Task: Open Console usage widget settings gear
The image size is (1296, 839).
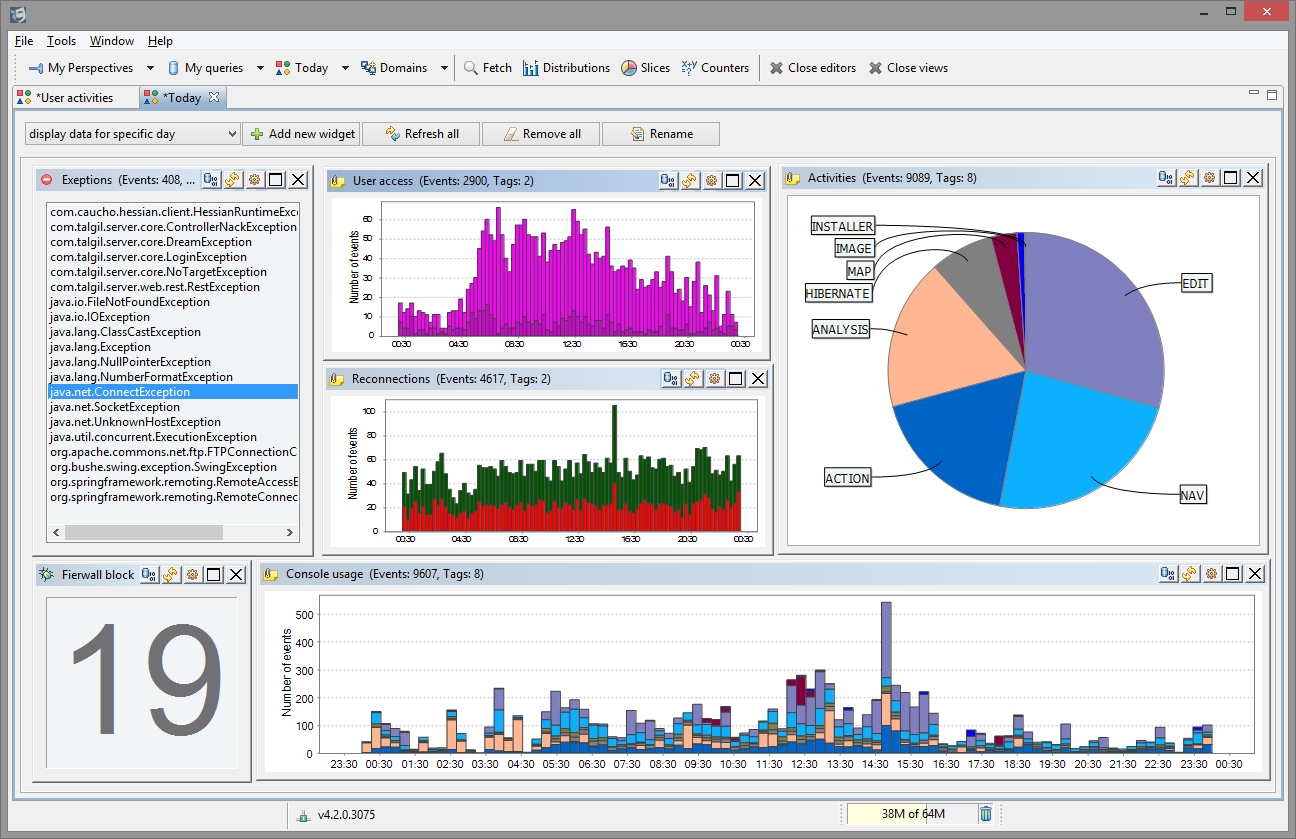Action: (x=1212, y=574)
